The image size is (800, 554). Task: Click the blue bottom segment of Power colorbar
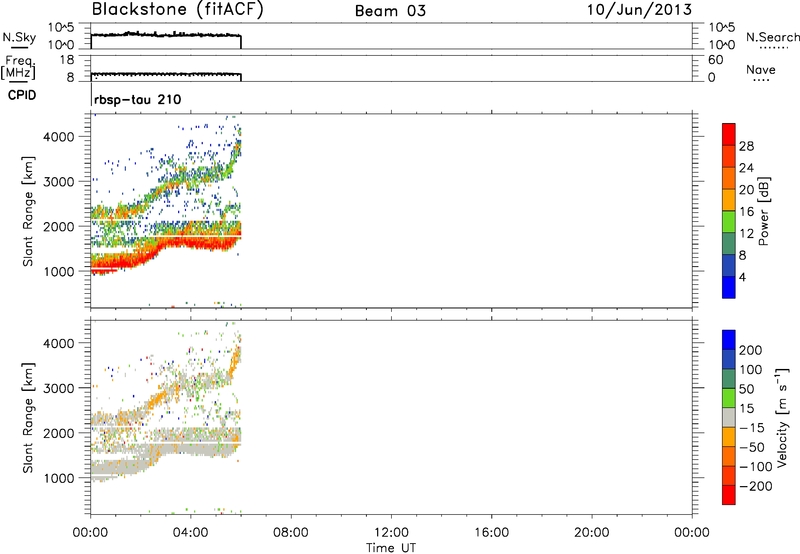point(729,287)
